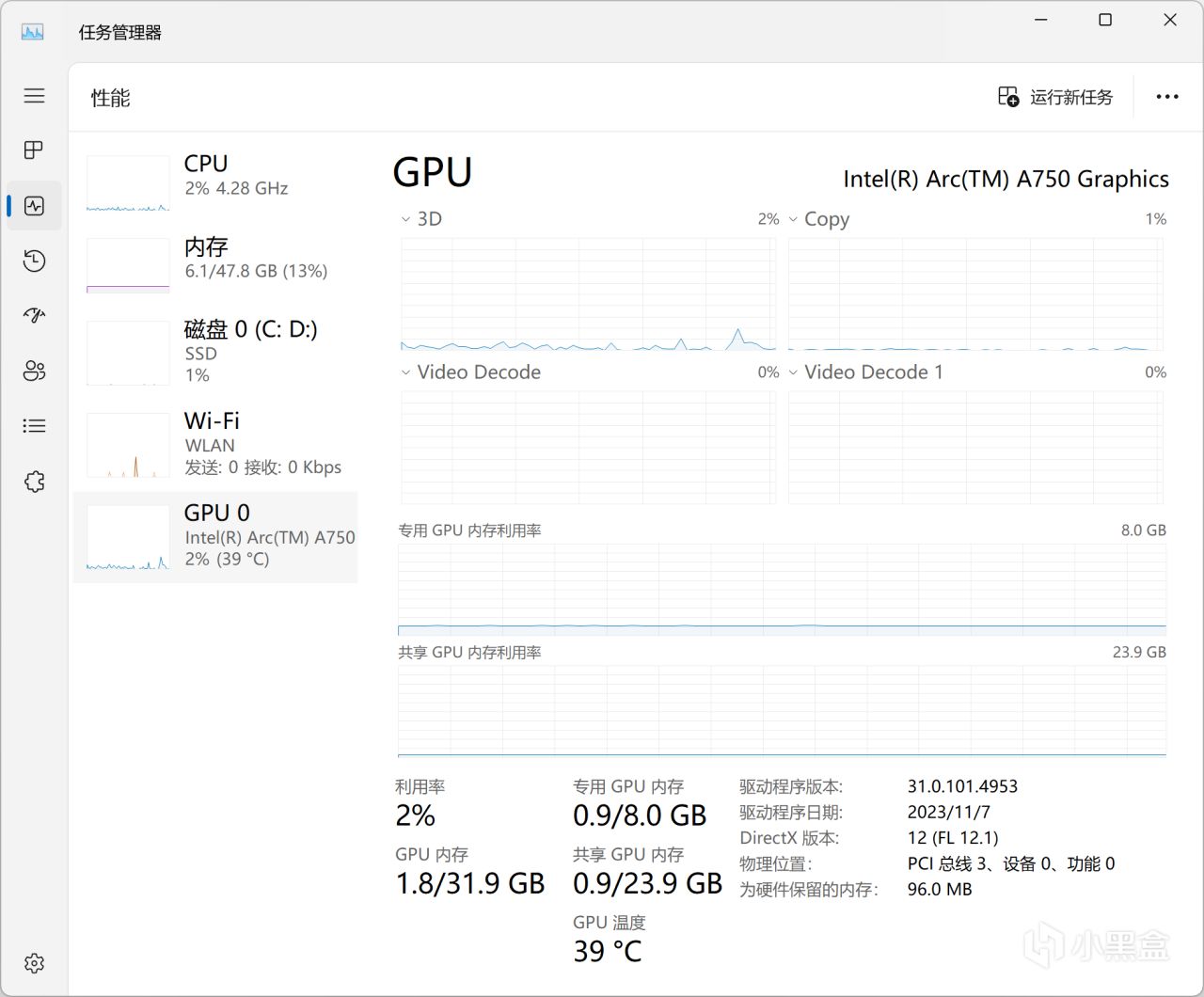1204x997 pixels.
Task: Select 磁盘 0 (C: D:) entry
Action: [x=215, y=351]
